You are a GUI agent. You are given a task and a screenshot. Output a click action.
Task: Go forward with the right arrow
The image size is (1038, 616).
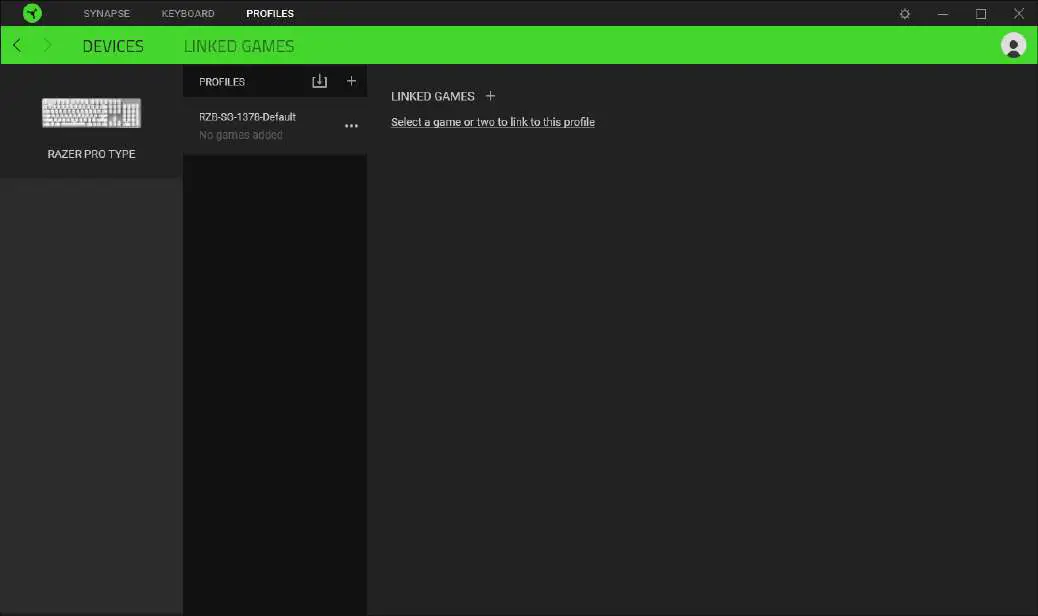tap(47, 45)
